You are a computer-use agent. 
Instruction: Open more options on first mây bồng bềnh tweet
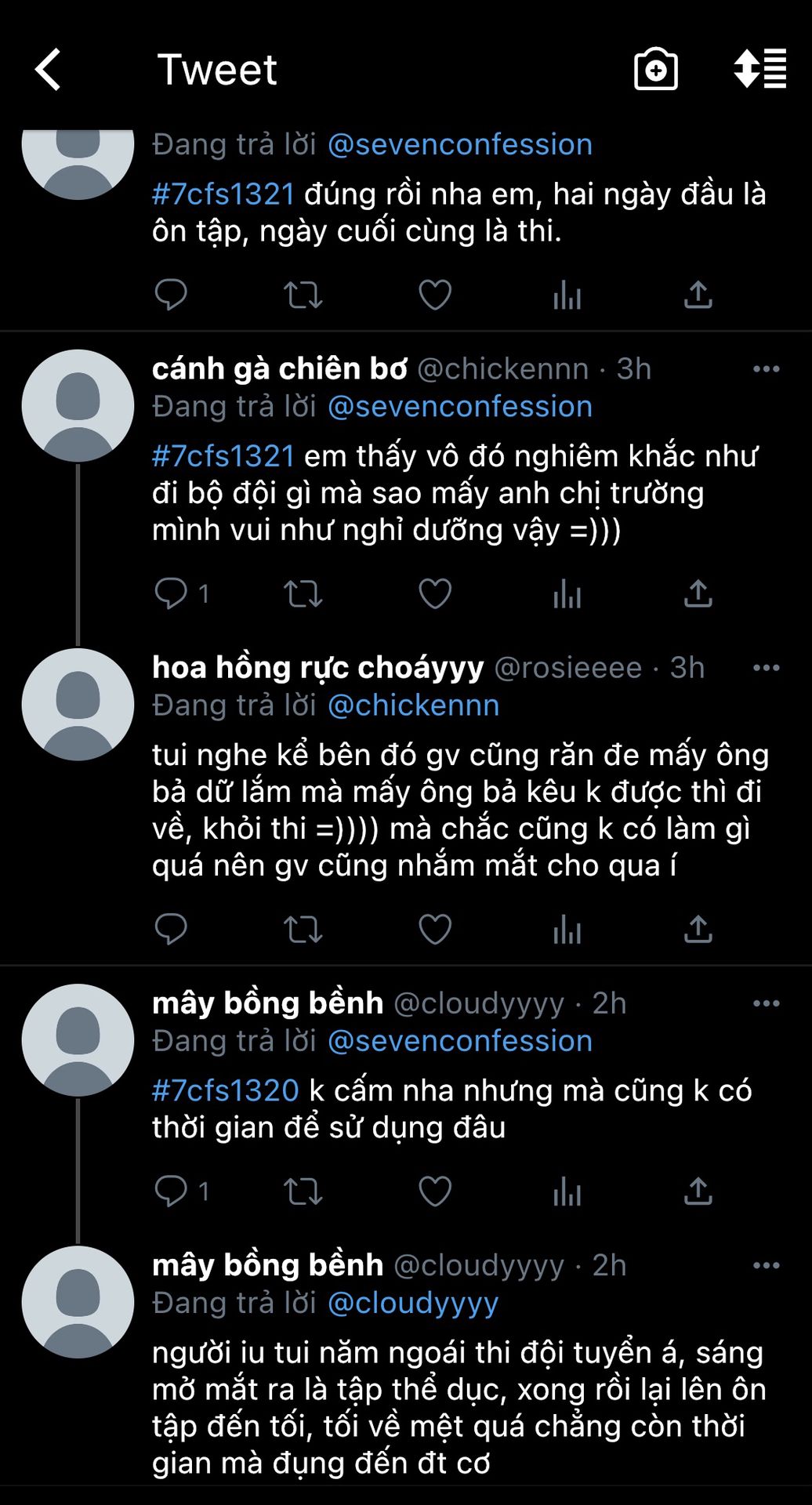click(x=766, y=1003)
